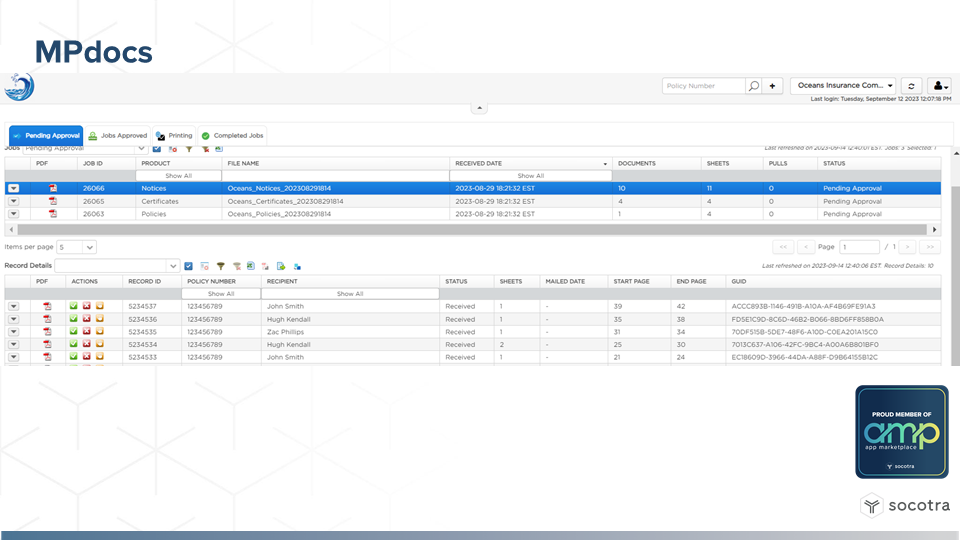The height and width of the screenshot is (540, 960).
Task: Open the PDF for job 26065
Action: (53, 201)
